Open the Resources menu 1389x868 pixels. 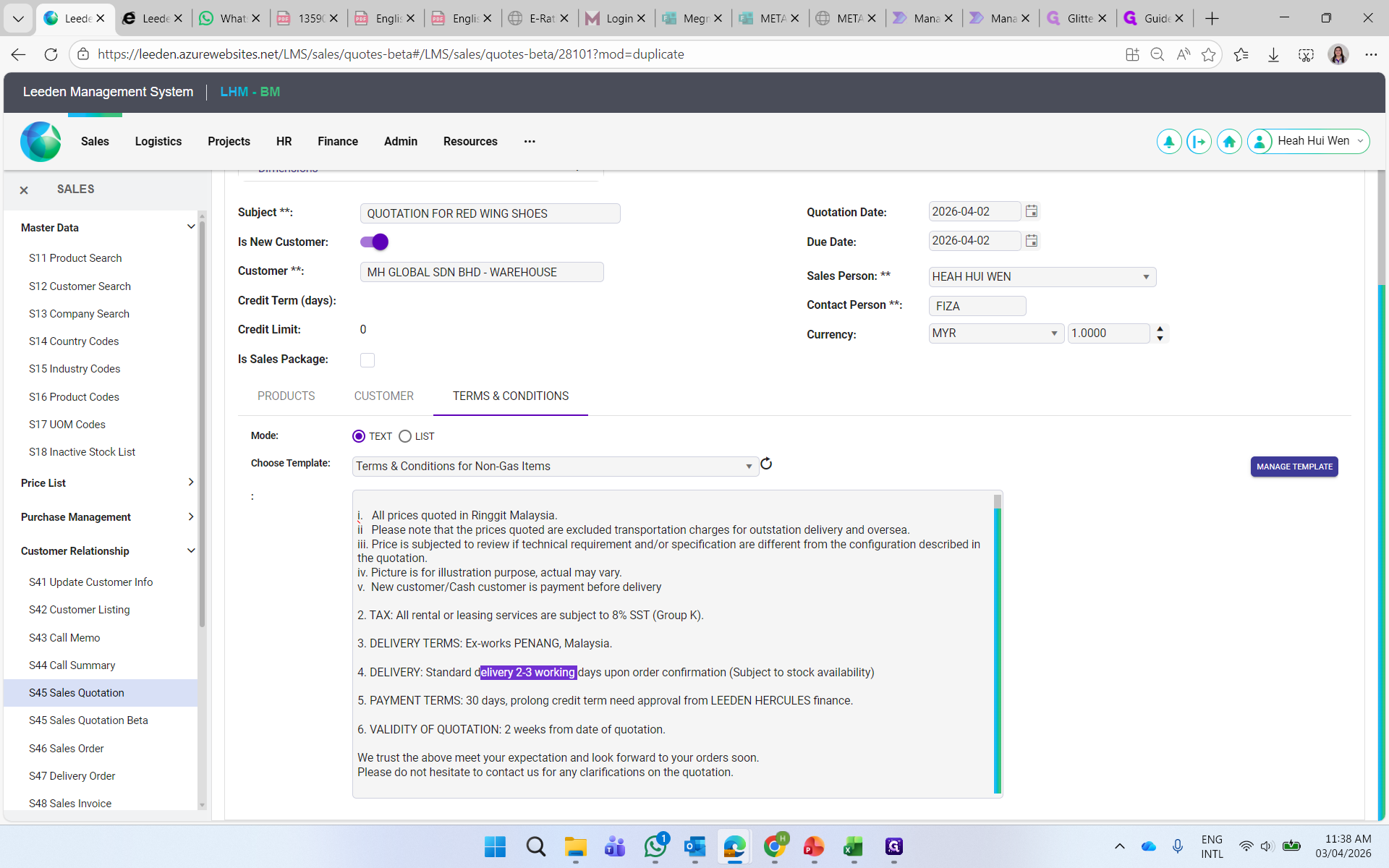coord(470,142)
